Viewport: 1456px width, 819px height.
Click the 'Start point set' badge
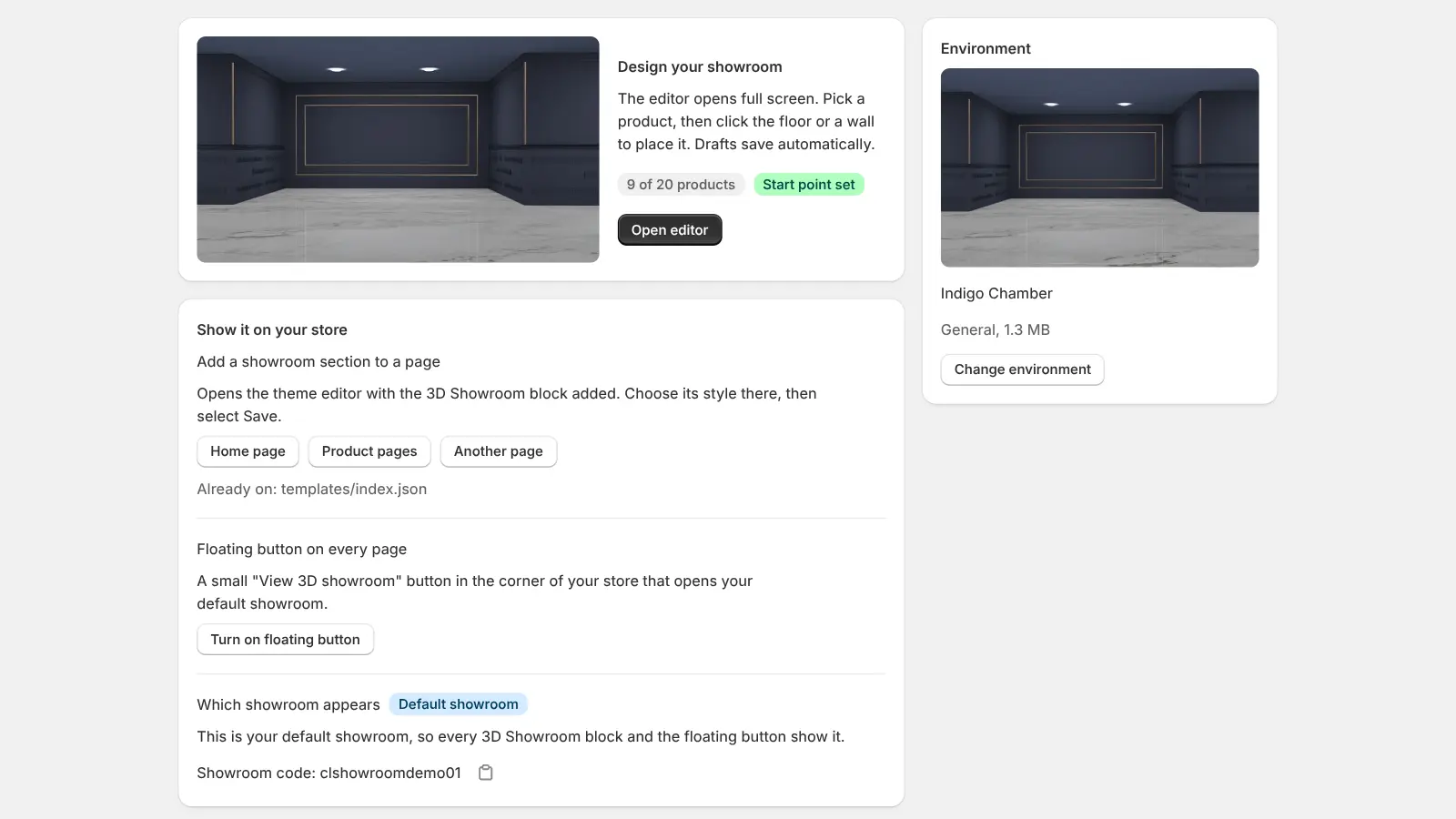[809, 185]
